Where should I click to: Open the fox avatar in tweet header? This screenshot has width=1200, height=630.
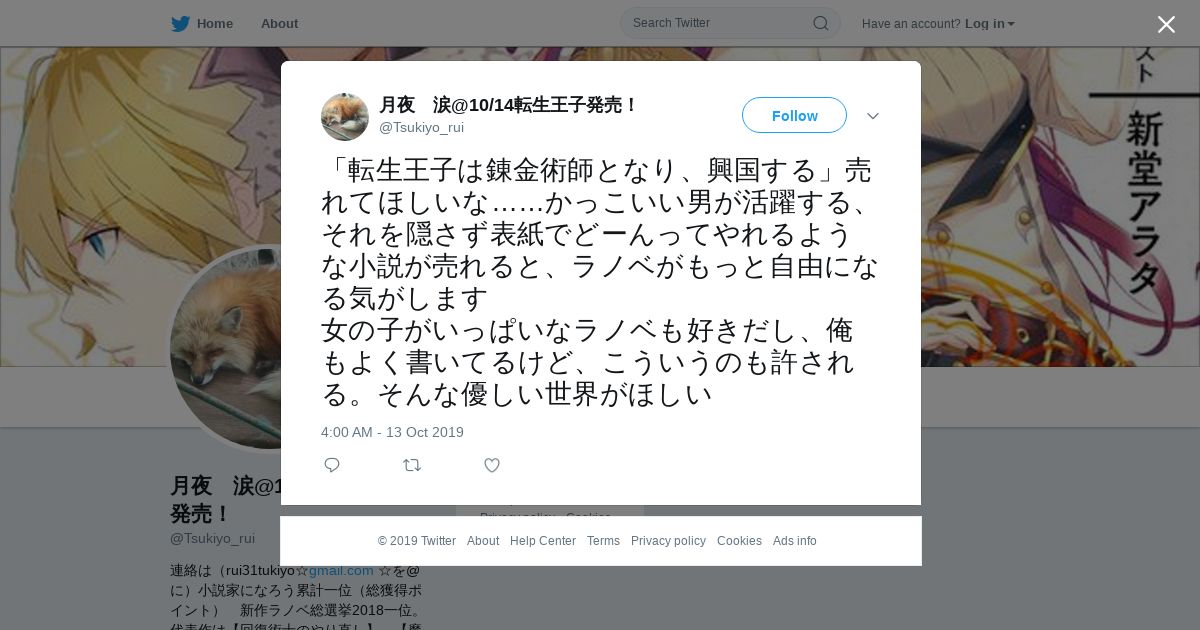345,117
